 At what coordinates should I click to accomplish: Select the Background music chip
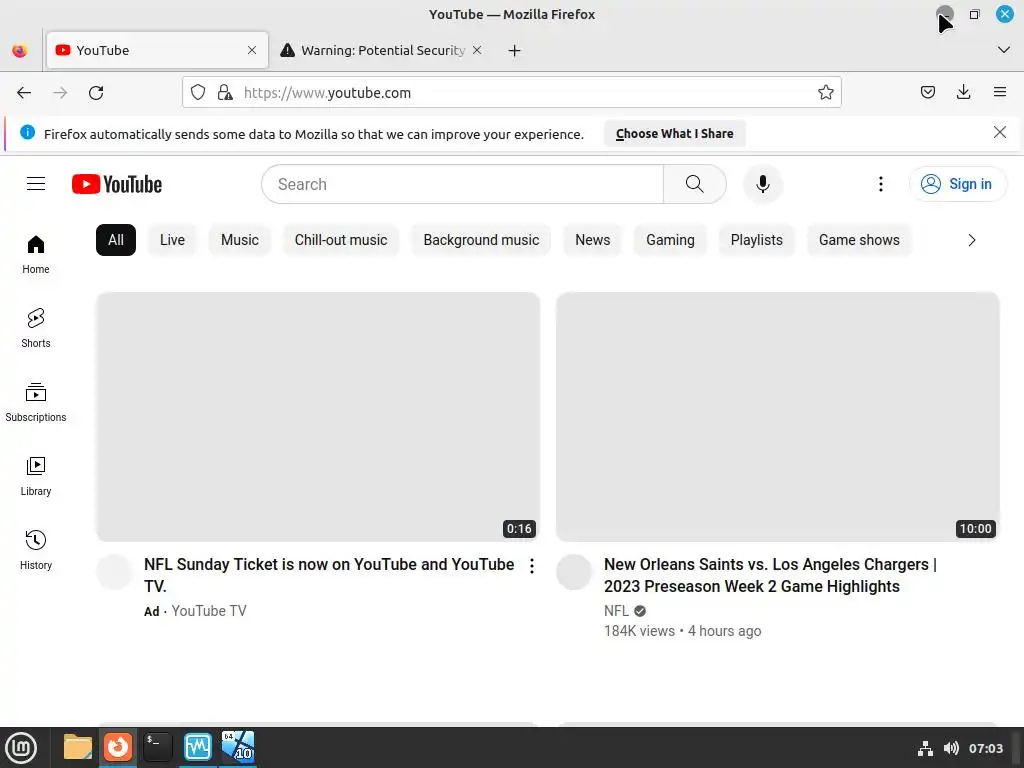tap(481, 240)
